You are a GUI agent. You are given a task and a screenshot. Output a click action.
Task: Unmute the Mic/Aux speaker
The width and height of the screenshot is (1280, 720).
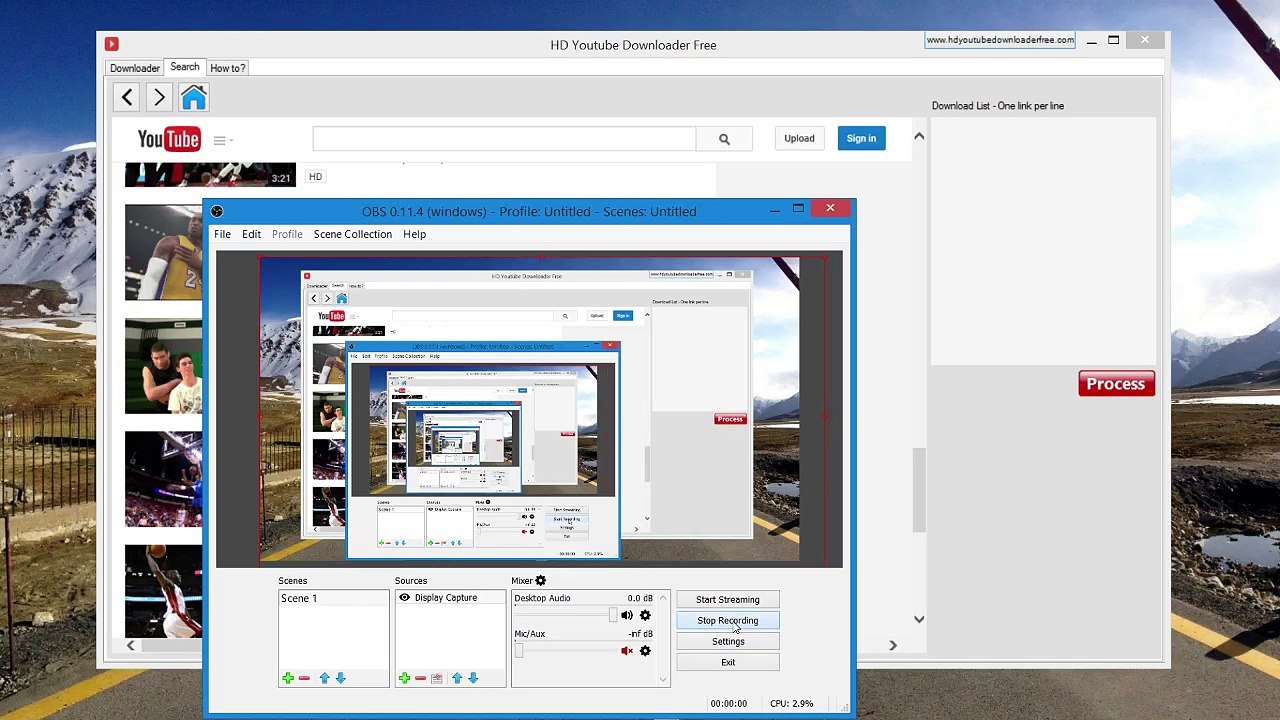point(626,651)
